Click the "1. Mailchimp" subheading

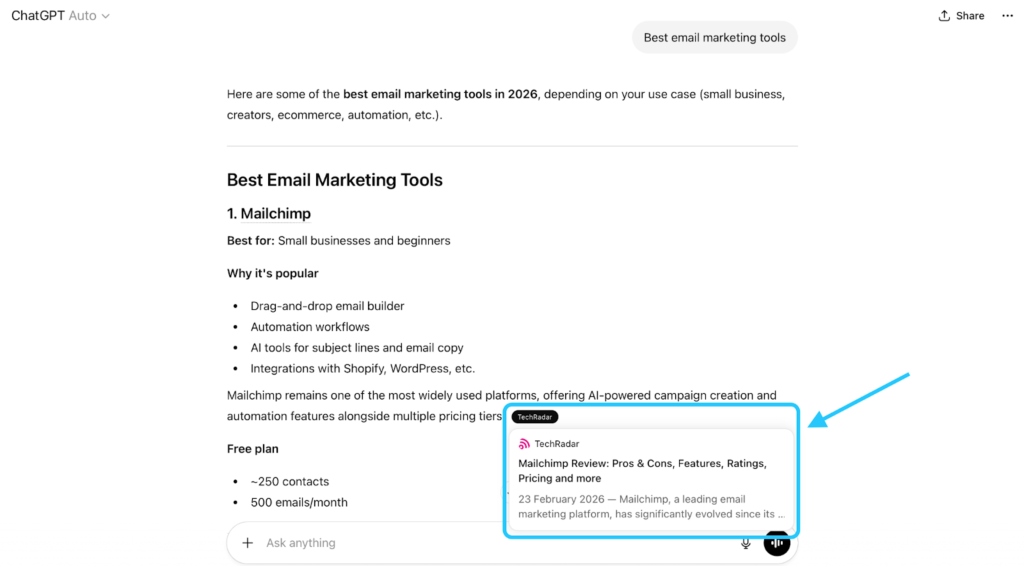(268, 214)
